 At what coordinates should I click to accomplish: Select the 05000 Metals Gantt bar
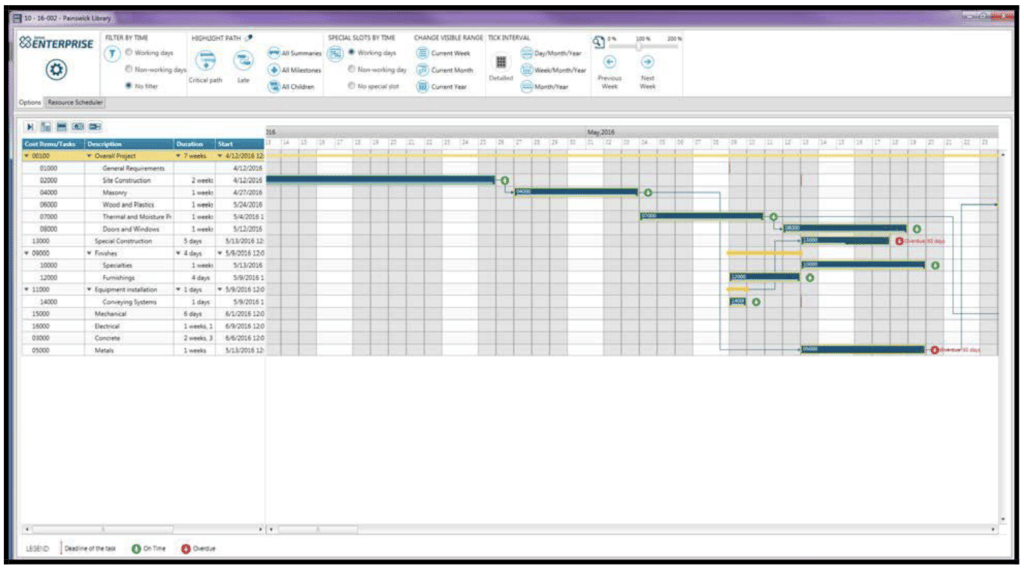coord(863,350)
